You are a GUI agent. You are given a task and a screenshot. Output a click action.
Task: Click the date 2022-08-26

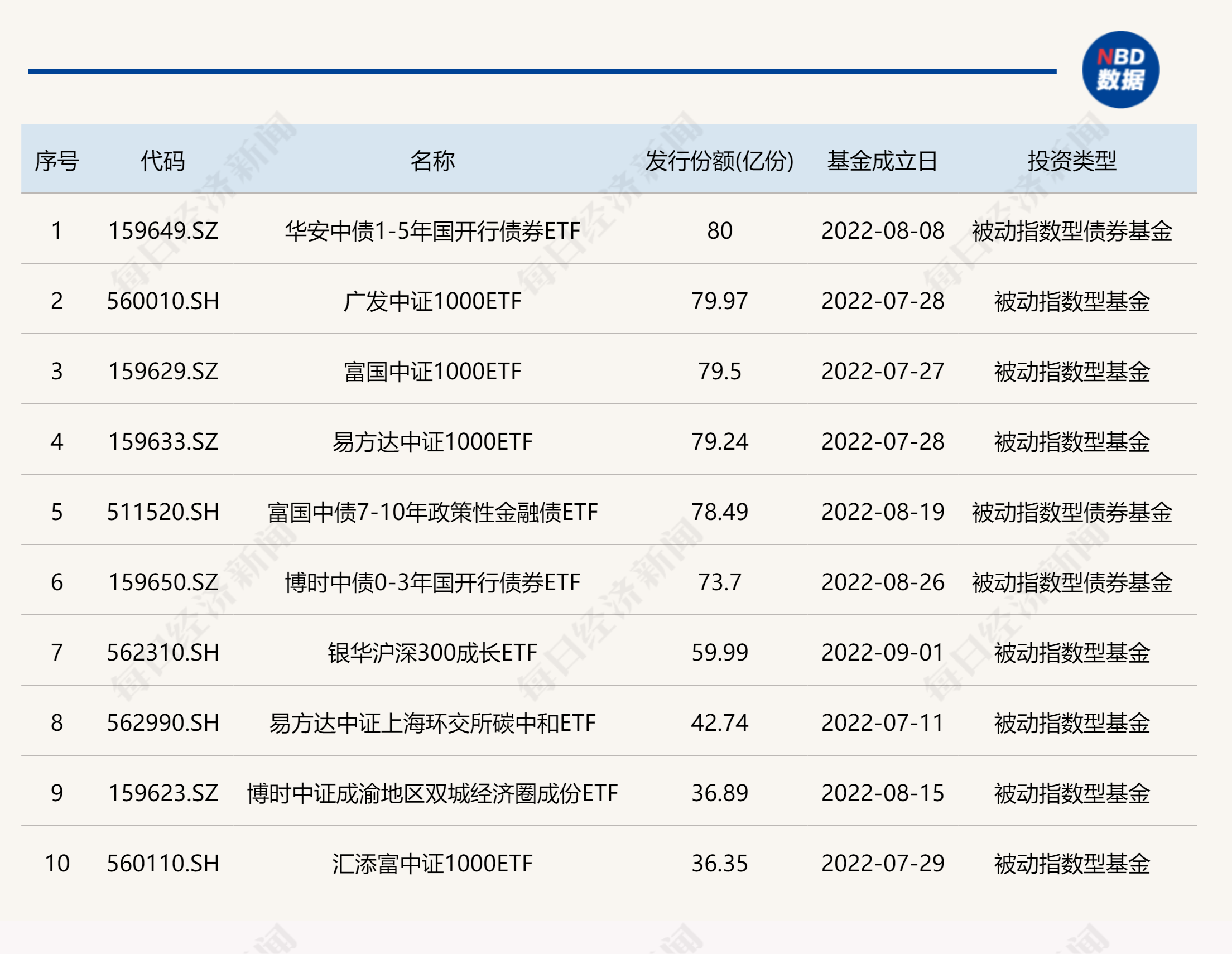tap(883, 582)
